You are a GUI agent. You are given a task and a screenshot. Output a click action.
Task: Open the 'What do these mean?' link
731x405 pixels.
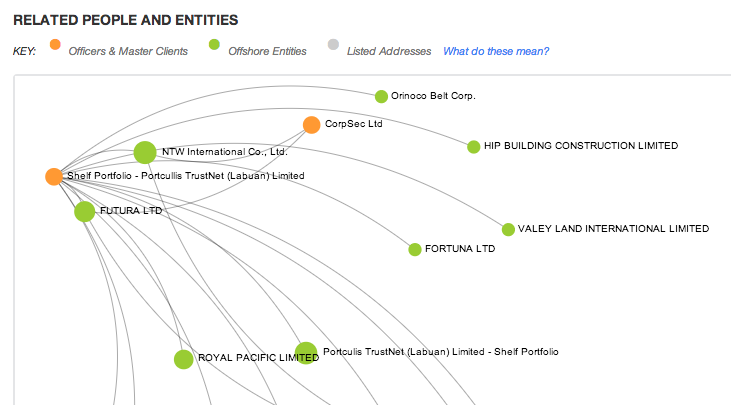coord(496,51)
